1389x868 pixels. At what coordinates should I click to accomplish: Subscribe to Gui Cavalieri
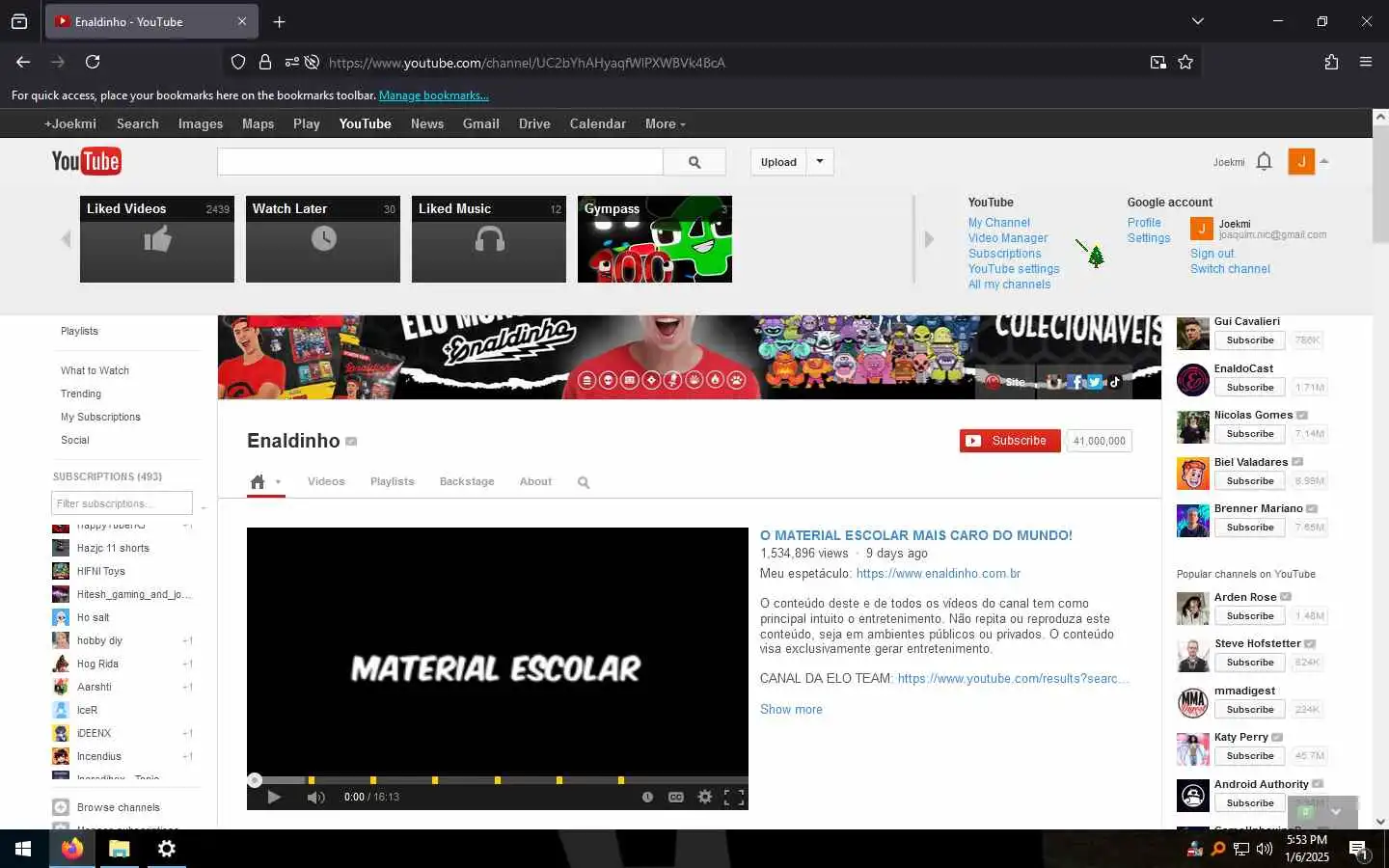click(x=1250, y=340)
